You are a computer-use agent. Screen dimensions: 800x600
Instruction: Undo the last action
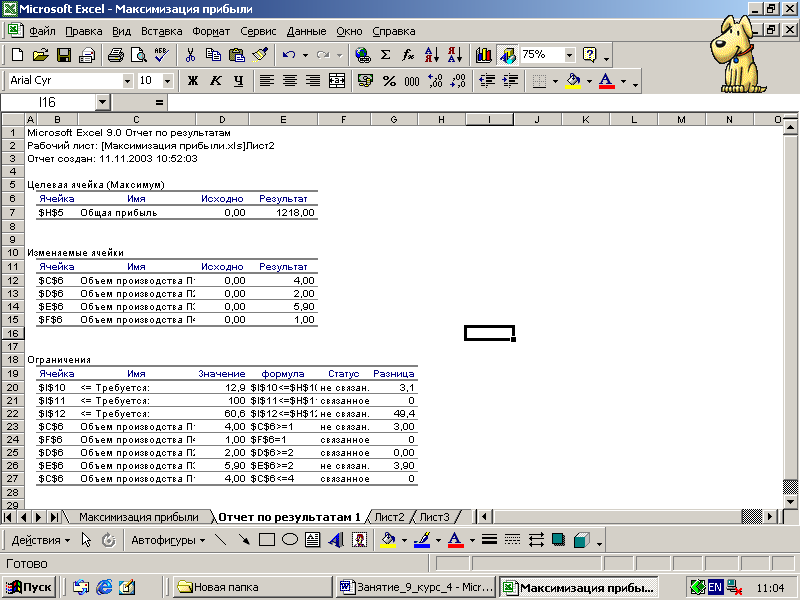click(289, 55)
